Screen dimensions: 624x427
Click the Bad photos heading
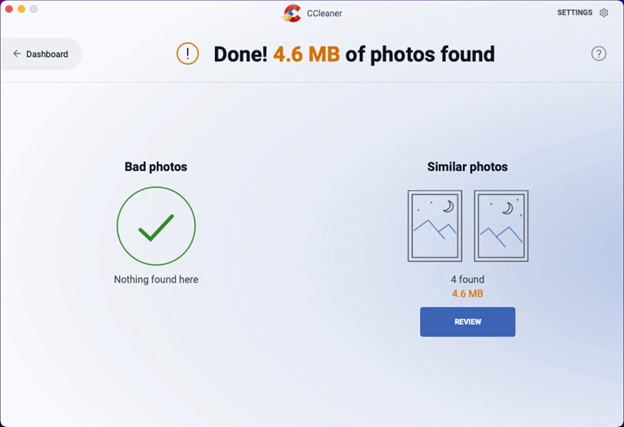click(x=156, y=166)
